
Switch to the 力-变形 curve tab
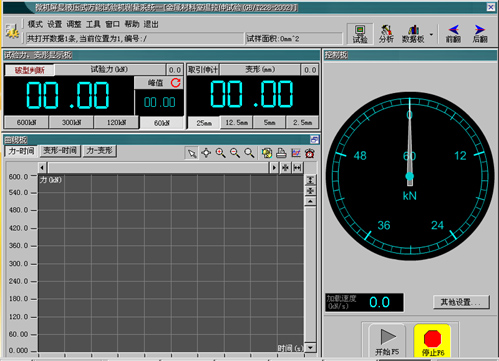pyautogui.click(x=99, y=151)
